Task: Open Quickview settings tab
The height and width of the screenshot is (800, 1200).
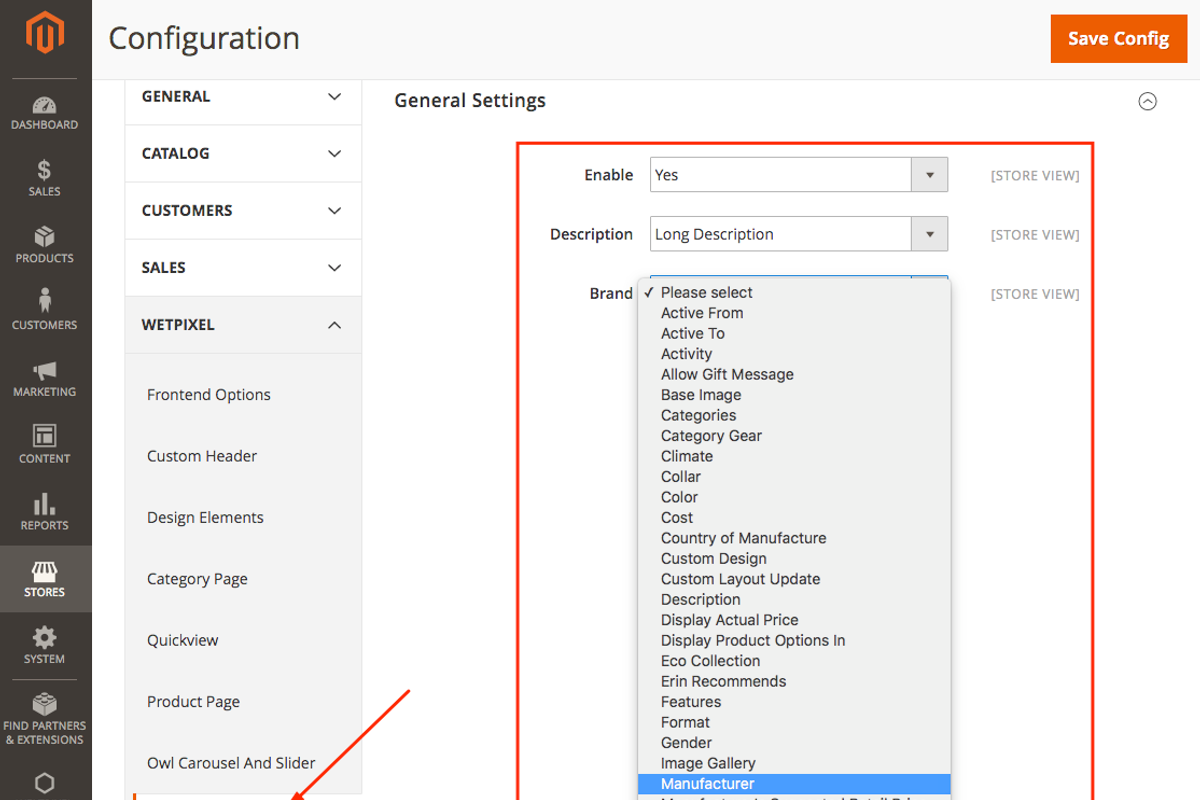Action: [x=182, y=640]
